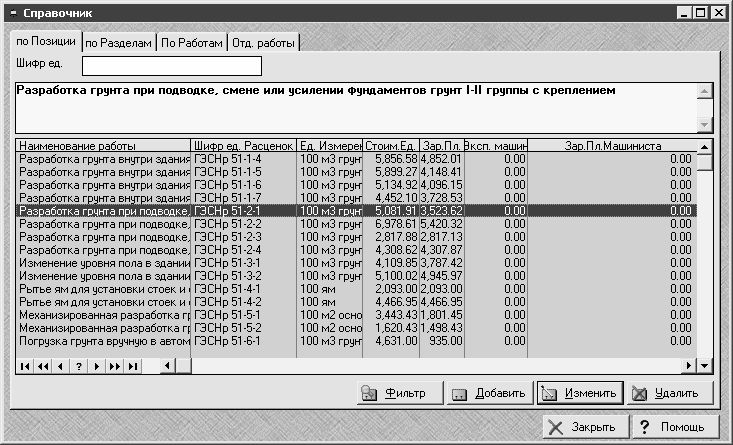Go to next record arrow
Viewport: 733px width, 445px height.
pos(97,366)
